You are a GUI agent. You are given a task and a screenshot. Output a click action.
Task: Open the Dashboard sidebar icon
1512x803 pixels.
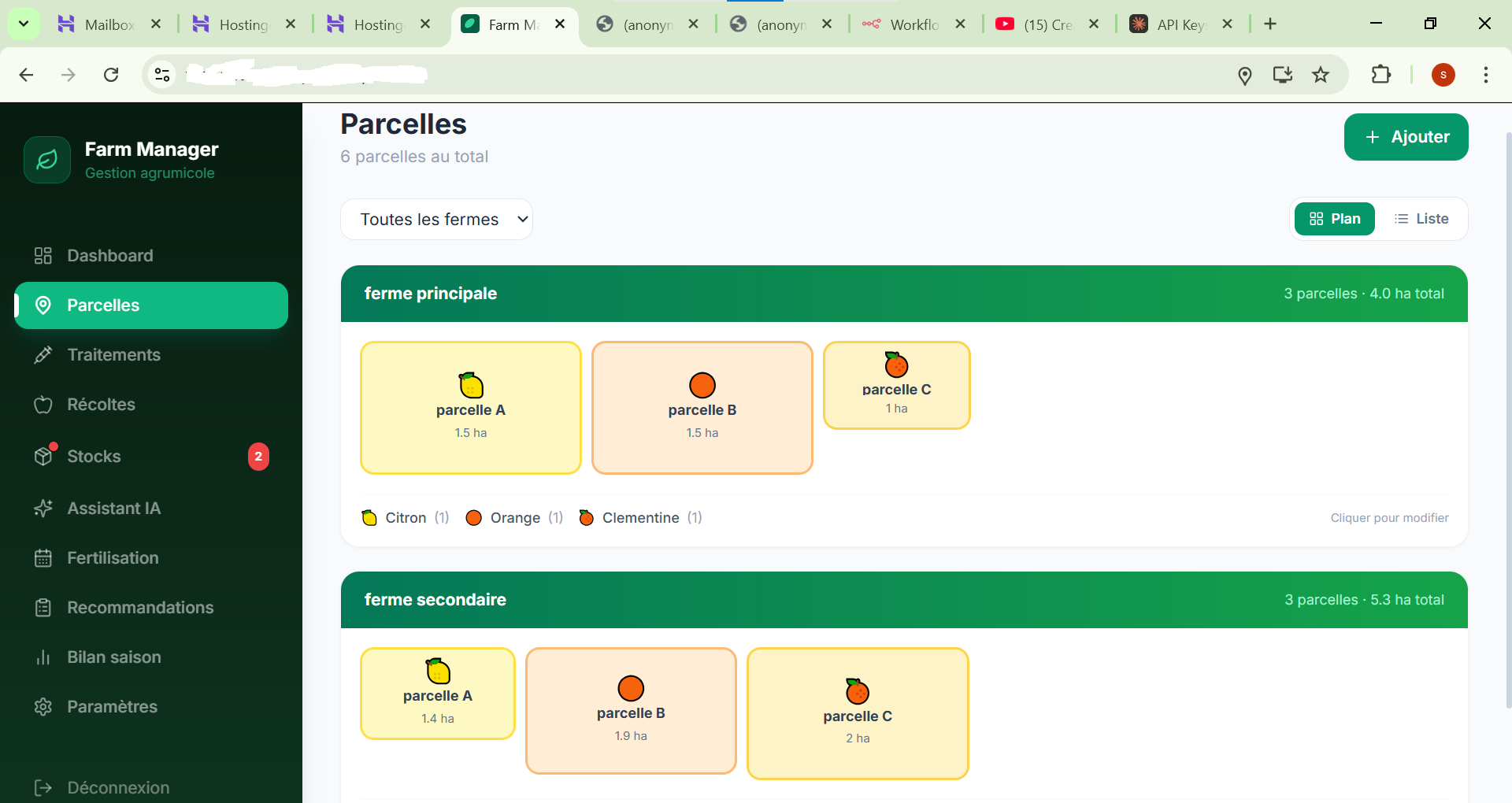coord(43,255)
